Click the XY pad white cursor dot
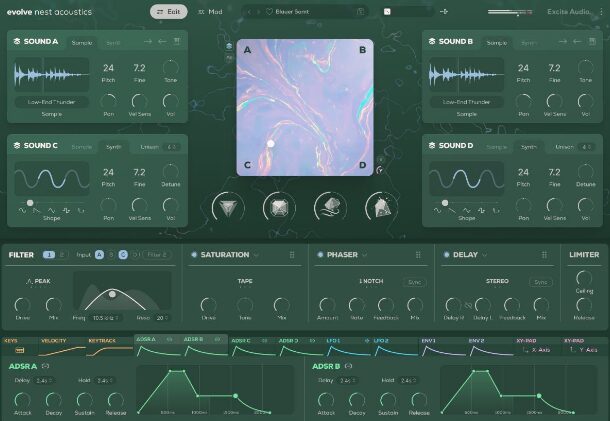The image size is (610, 421). 270,144
